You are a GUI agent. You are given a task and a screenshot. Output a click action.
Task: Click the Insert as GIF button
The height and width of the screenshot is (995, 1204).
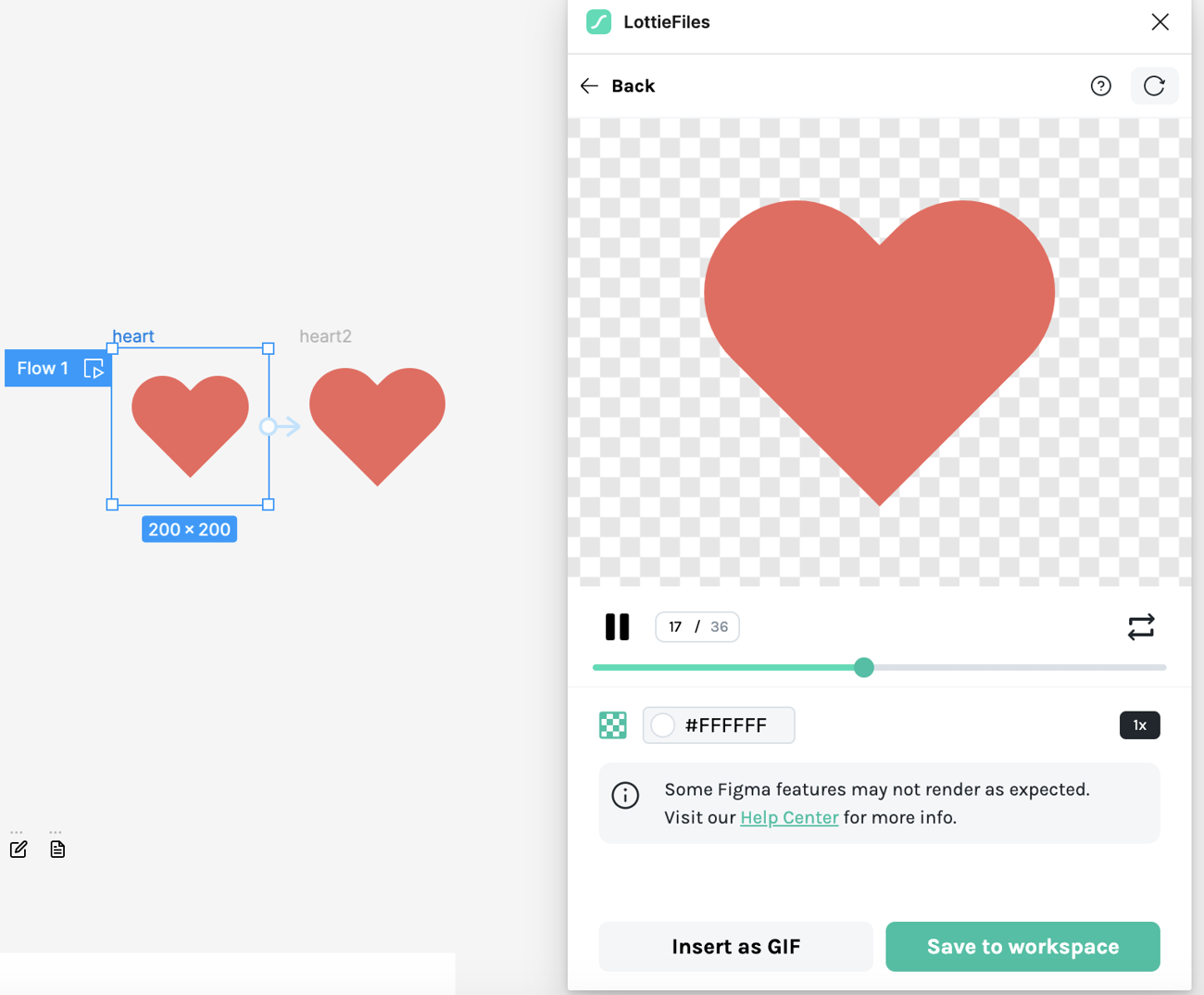click(x=735, y=946)
